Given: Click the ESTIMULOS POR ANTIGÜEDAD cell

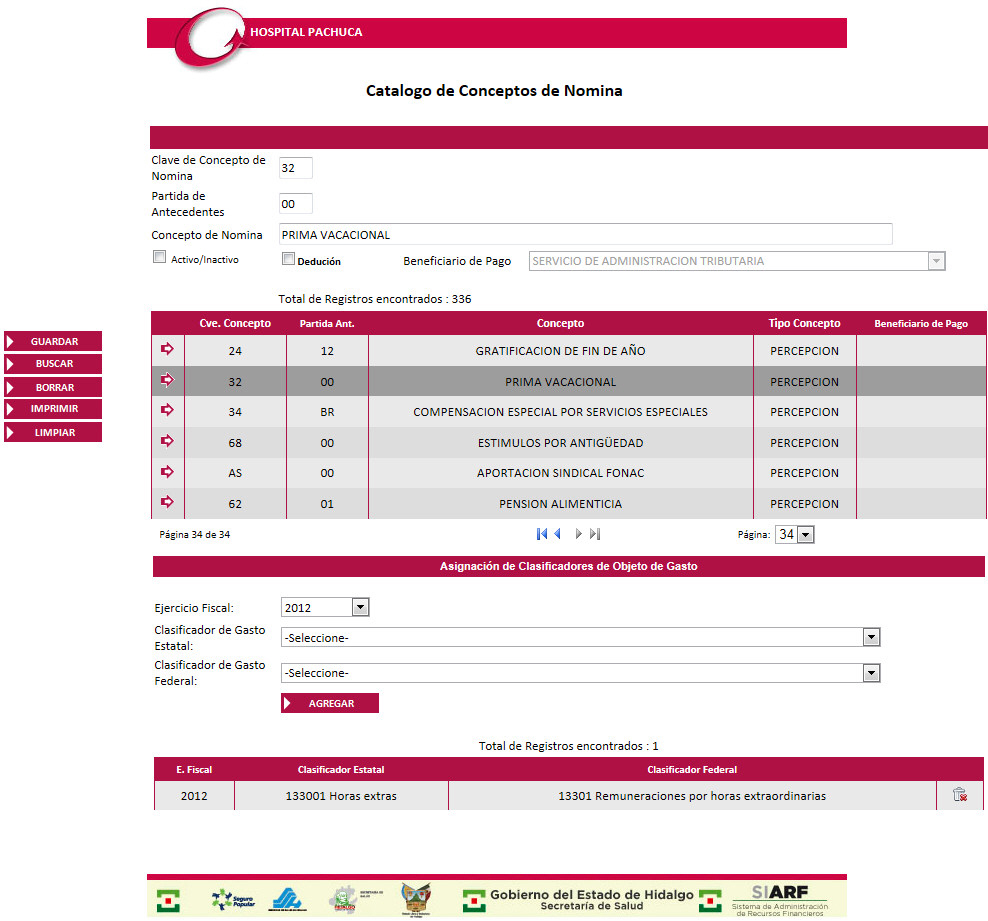Looking at the screenshot, I should [x=561, y=443].
